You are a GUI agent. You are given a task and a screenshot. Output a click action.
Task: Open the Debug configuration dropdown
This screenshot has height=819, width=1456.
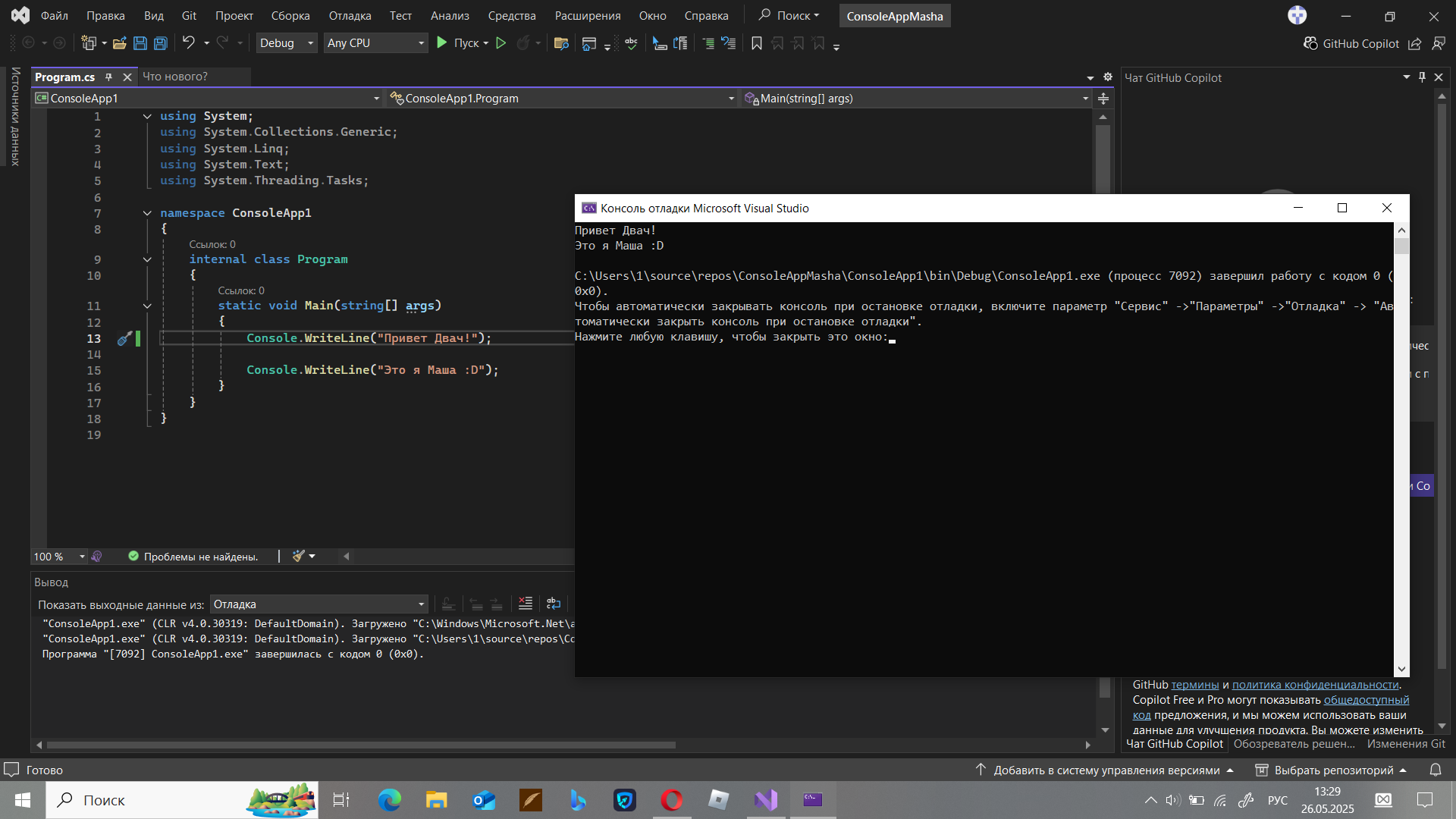coord(287,43)
